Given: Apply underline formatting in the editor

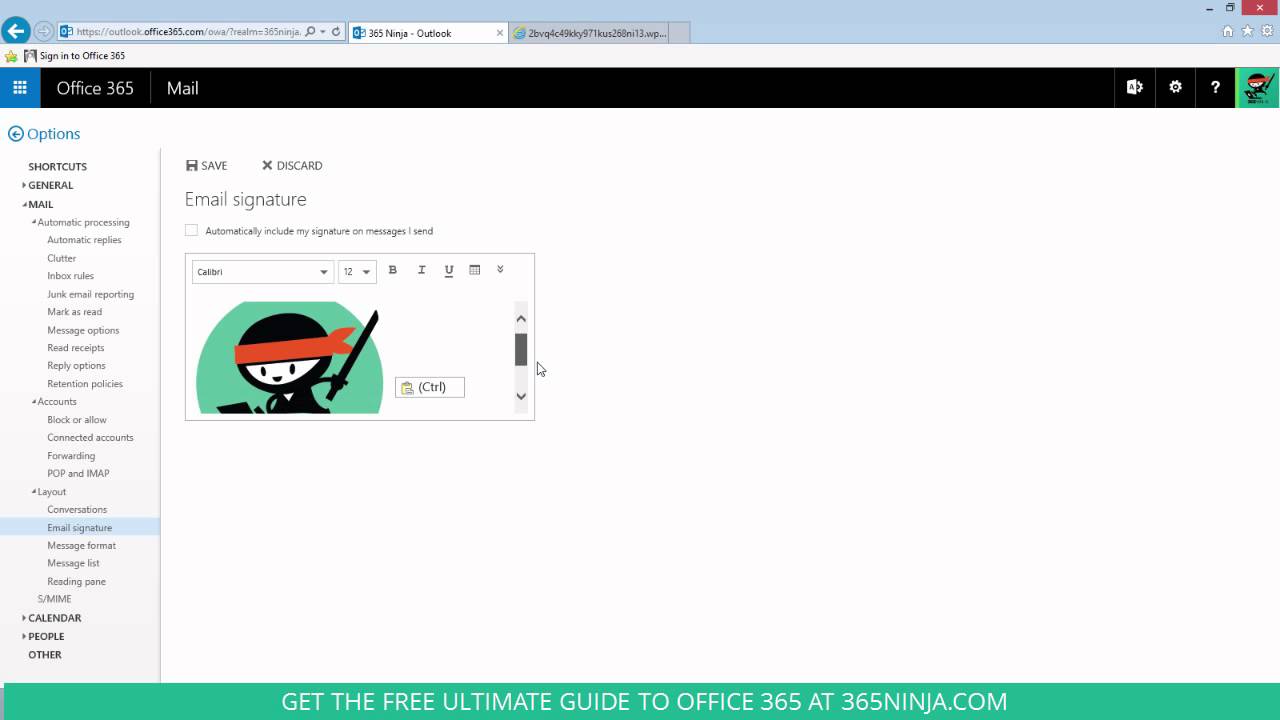Looking at the screenshot, I should pos(448,270).
